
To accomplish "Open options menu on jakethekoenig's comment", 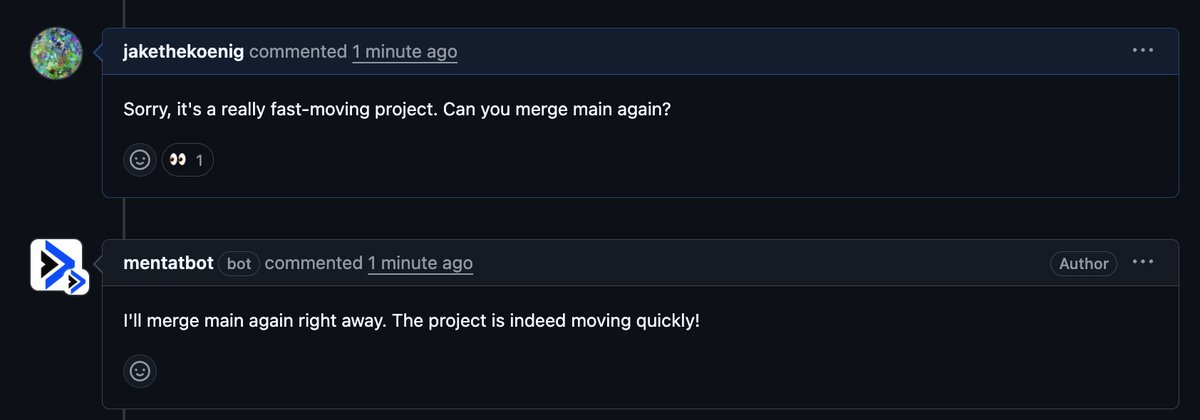I will [1143, 51].
